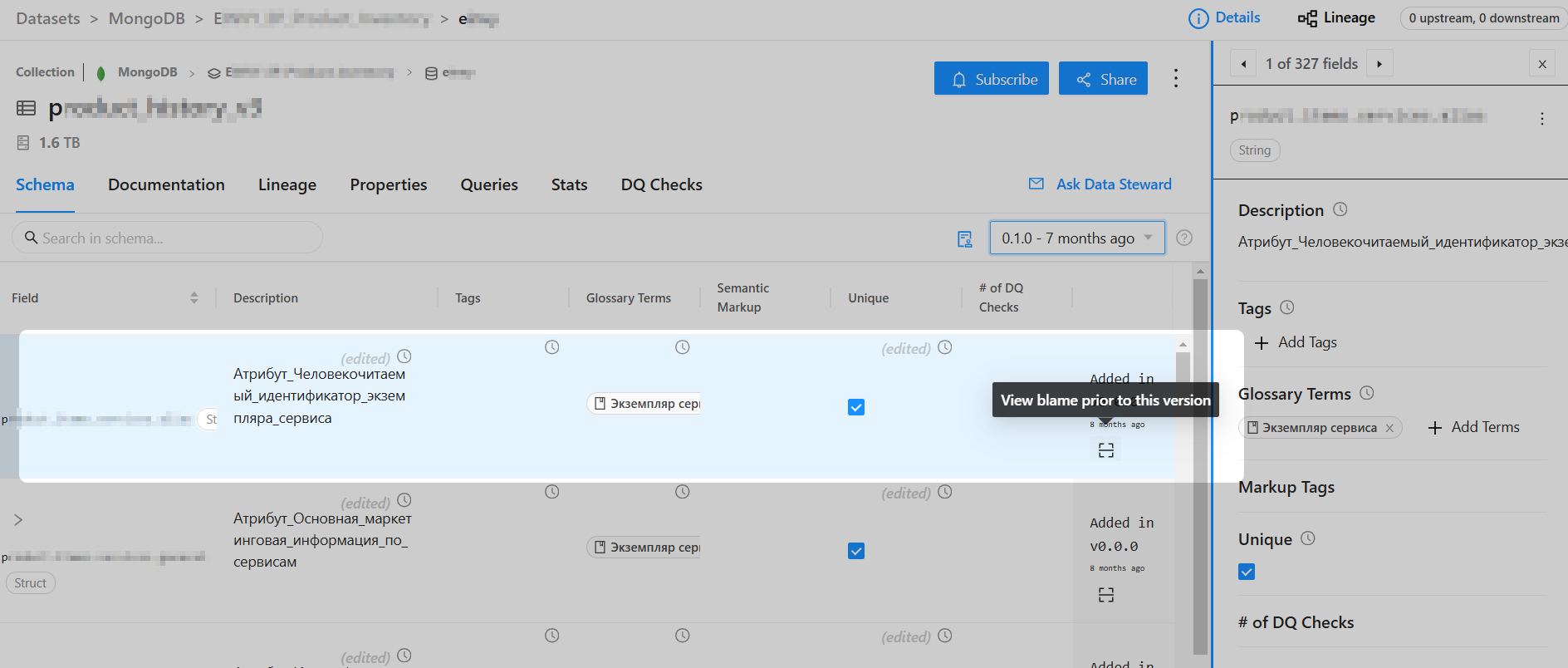The height and width of the screenshot is (668, 1568).
Task: Toggle Unique checkbox in the first schema row
Action: coord(856,407)
